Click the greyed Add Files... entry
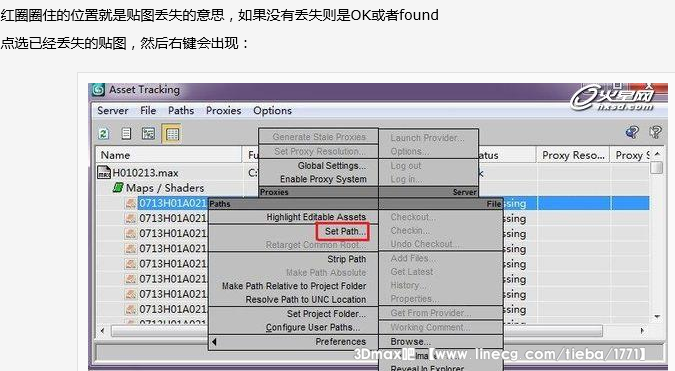 (x=413, y=258)
